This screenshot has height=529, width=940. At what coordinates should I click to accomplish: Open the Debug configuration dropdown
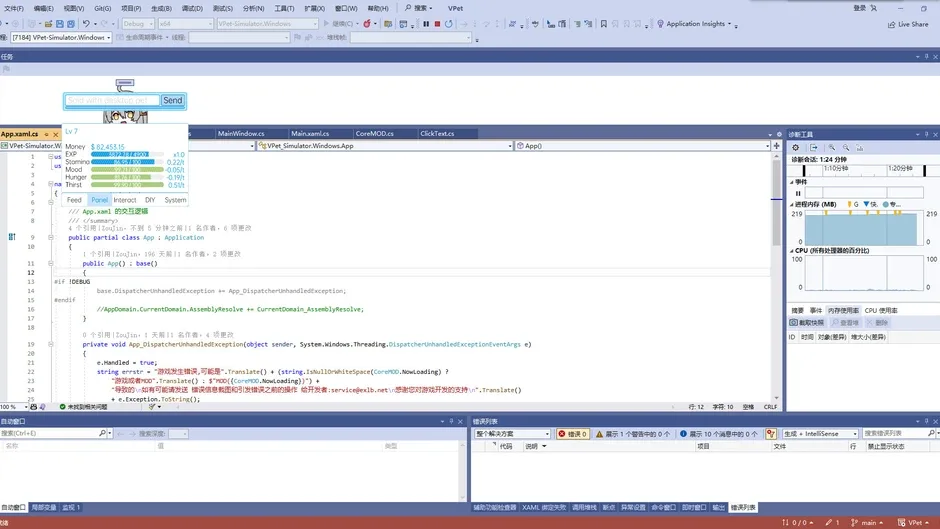coord(138,24)
